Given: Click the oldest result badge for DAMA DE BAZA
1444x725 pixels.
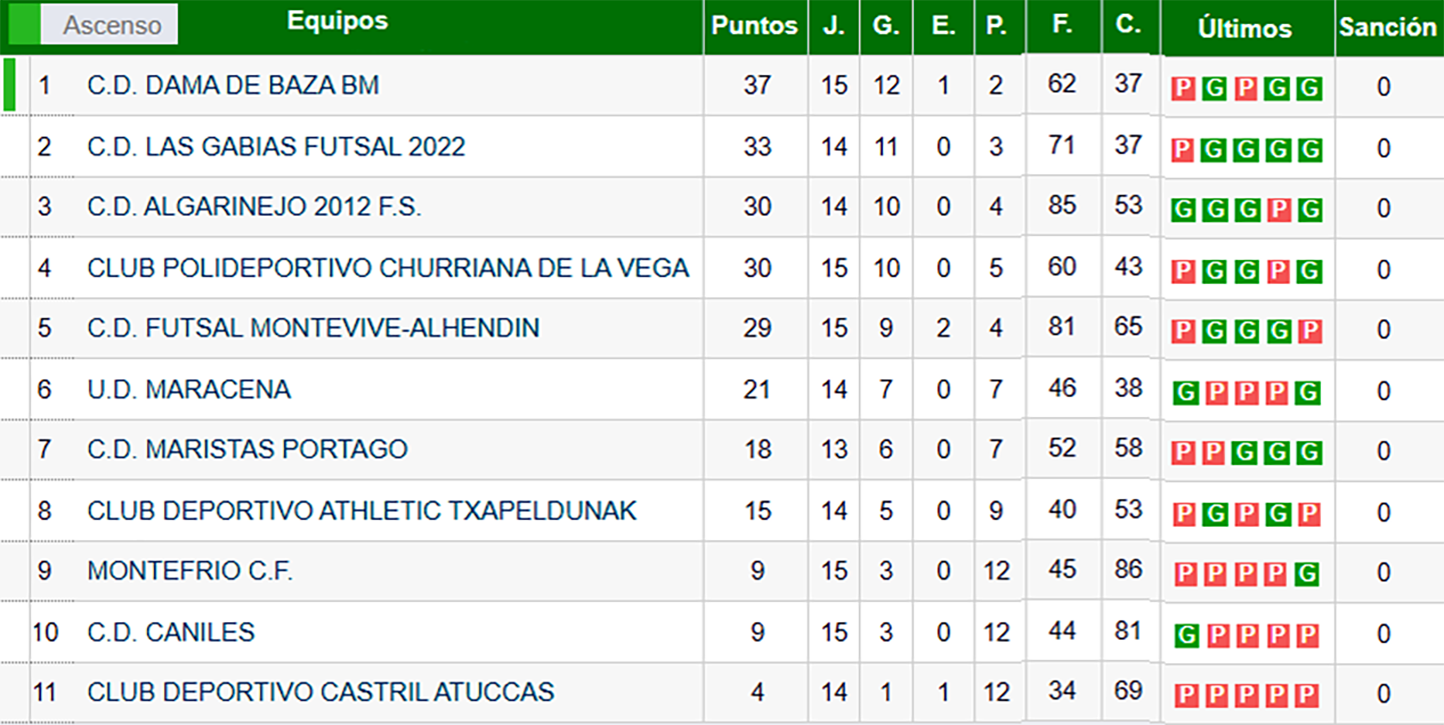Looking at the screenshot, I should (x=1183, y=89).
